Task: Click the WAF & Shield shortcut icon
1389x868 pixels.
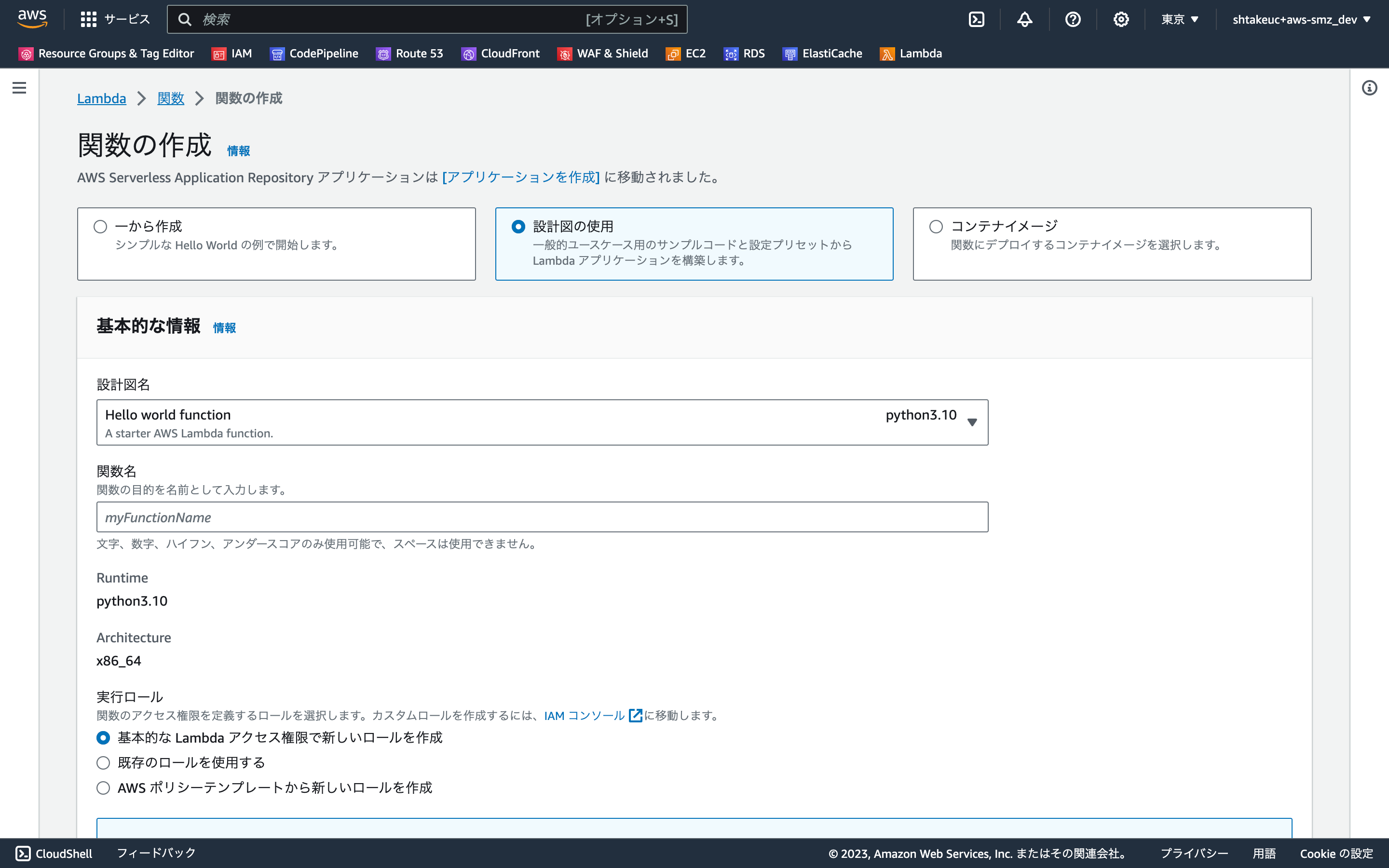Action: point(565,54)
